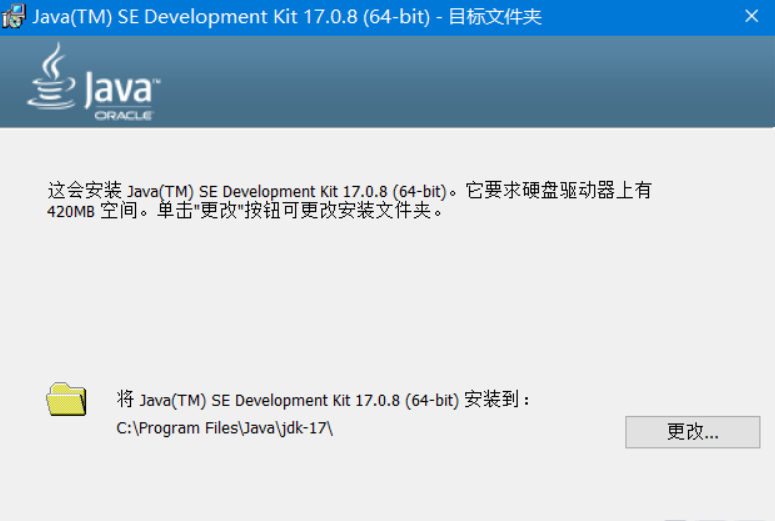This screenshot has width=775, height=521.
Task: Click the label ending with 安装到:
Action: (323, 399)
